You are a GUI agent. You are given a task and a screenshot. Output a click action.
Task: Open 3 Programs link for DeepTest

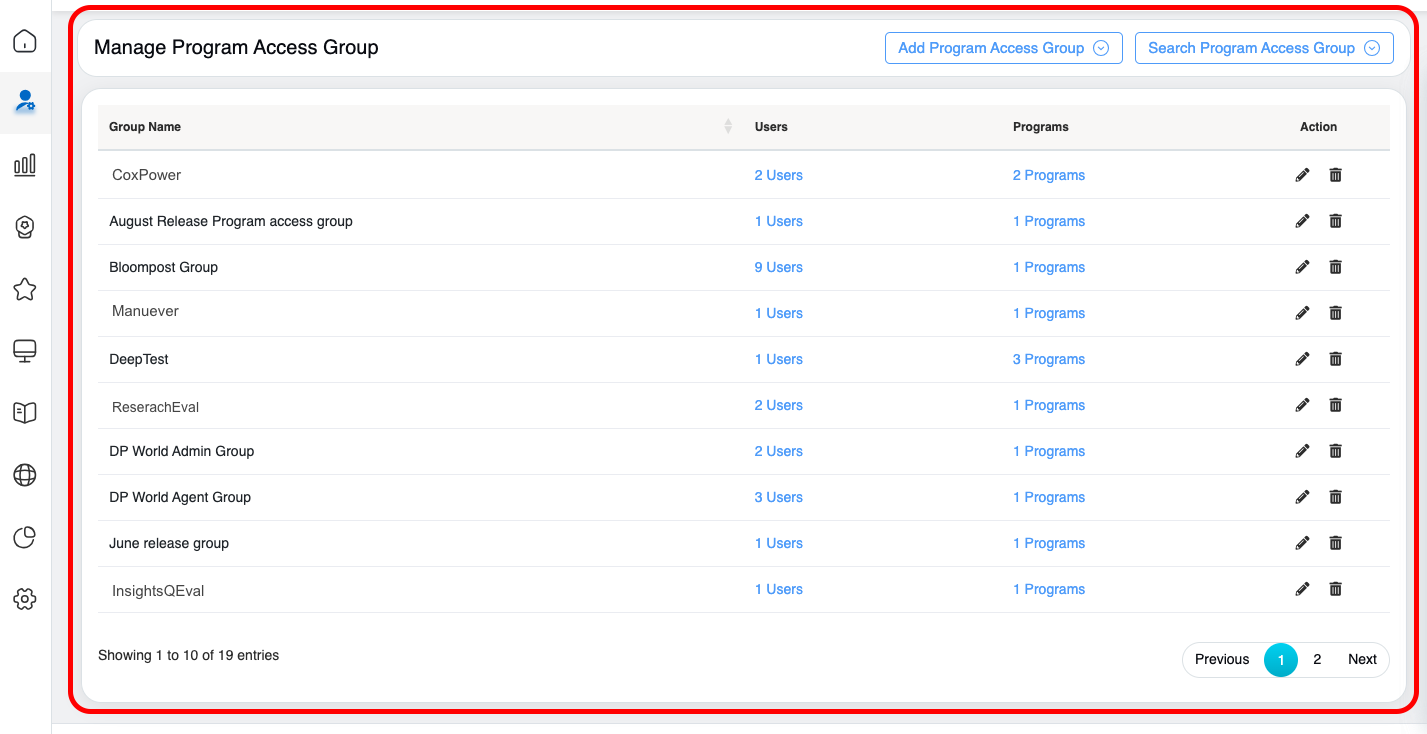tap(1048, 359)
